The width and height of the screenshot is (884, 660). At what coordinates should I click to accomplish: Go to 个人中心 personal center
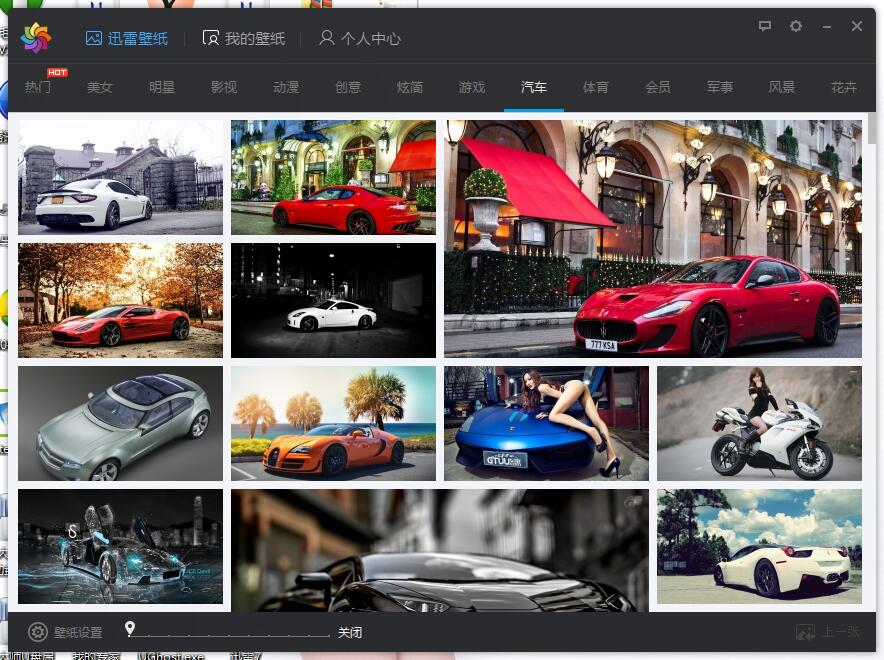point(359,38)
